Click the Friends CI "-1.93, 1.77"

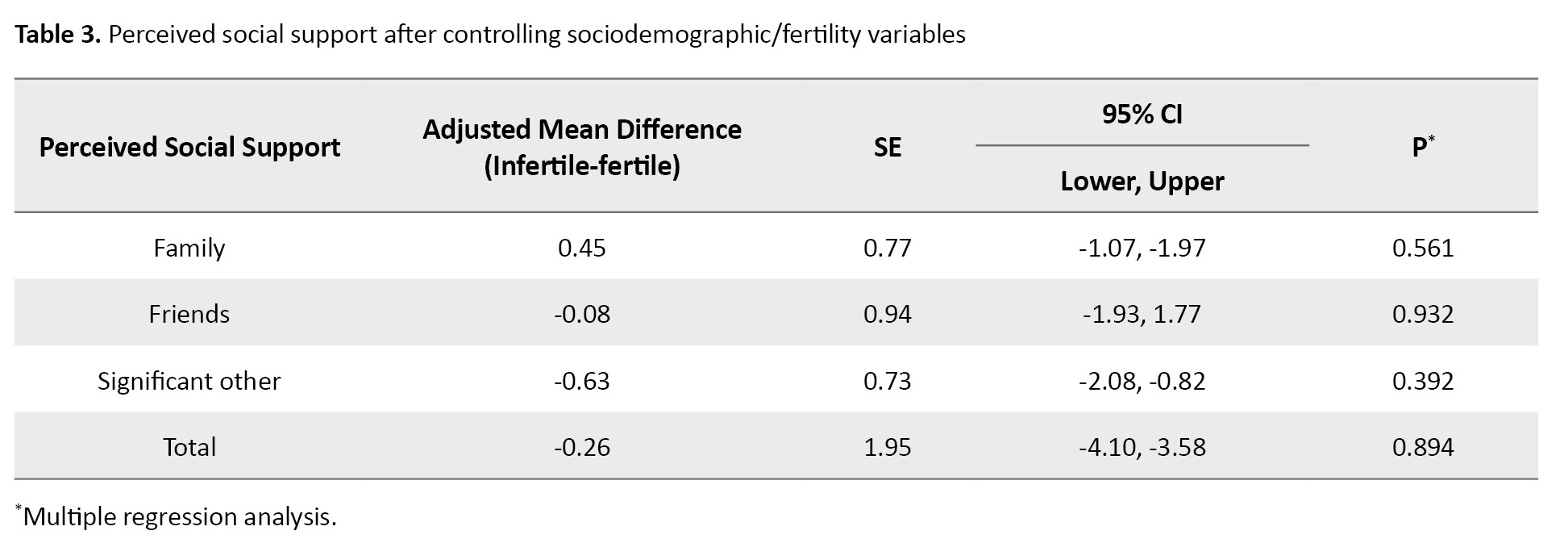[x=1142, y=314]
